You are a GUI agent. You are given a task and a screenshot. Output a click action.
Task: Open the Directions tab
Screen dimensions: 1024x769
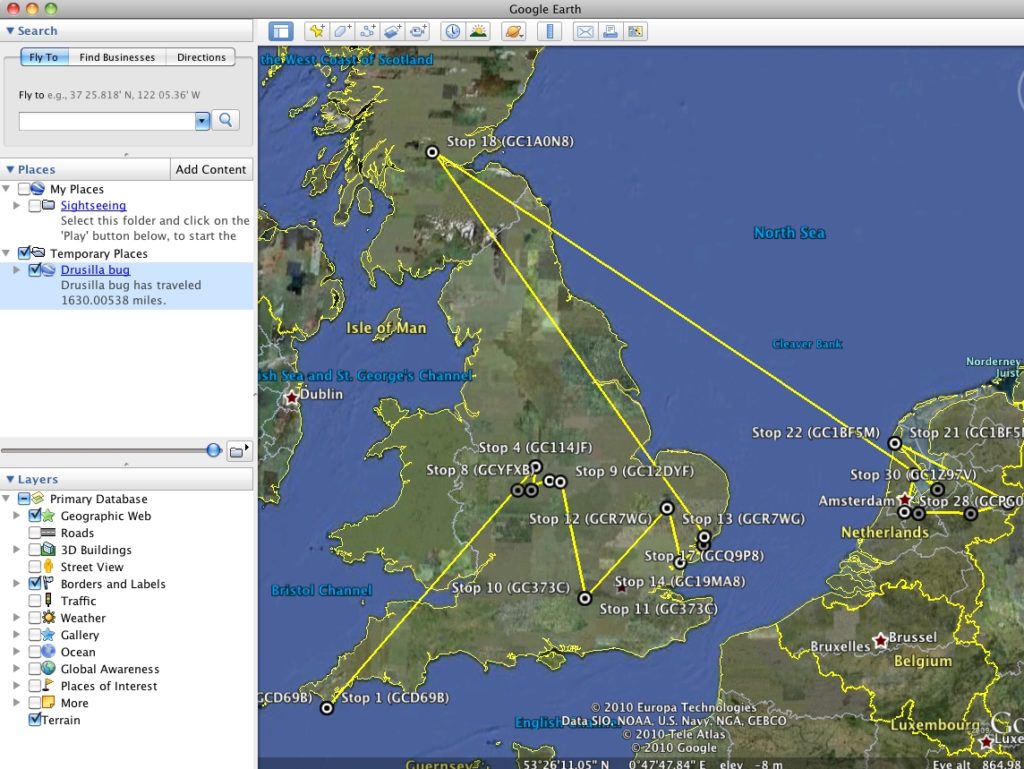click(200, 57)
